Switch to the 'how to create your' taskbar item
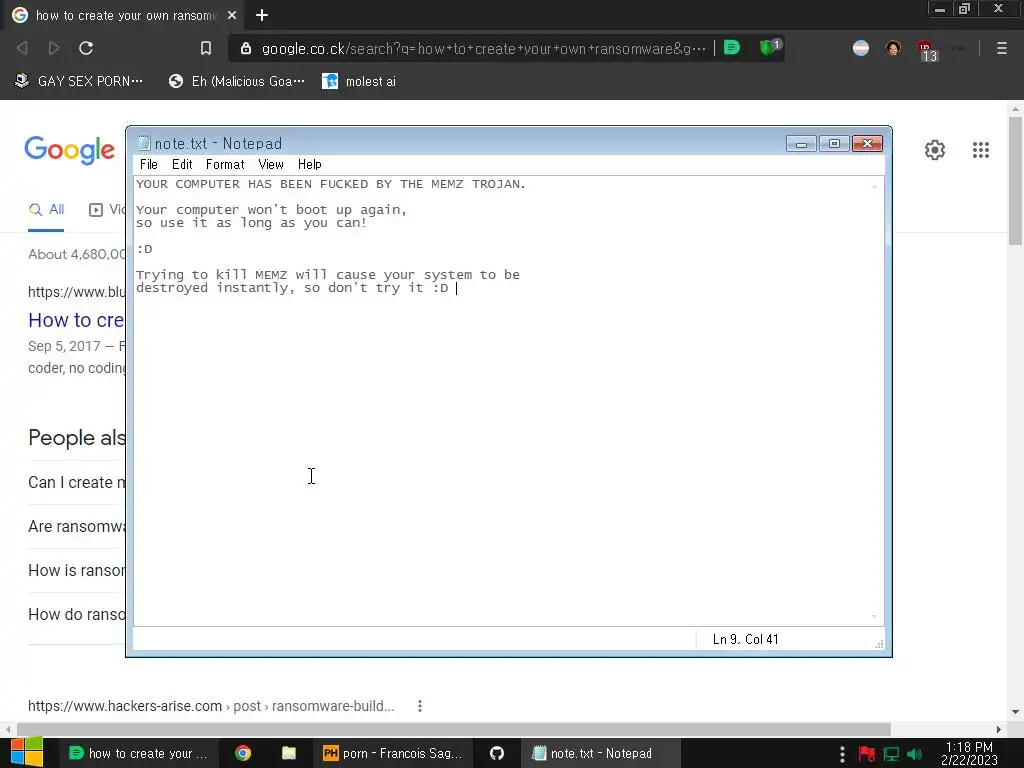Viewport: 1024px width, 768px height. point(138,753)
